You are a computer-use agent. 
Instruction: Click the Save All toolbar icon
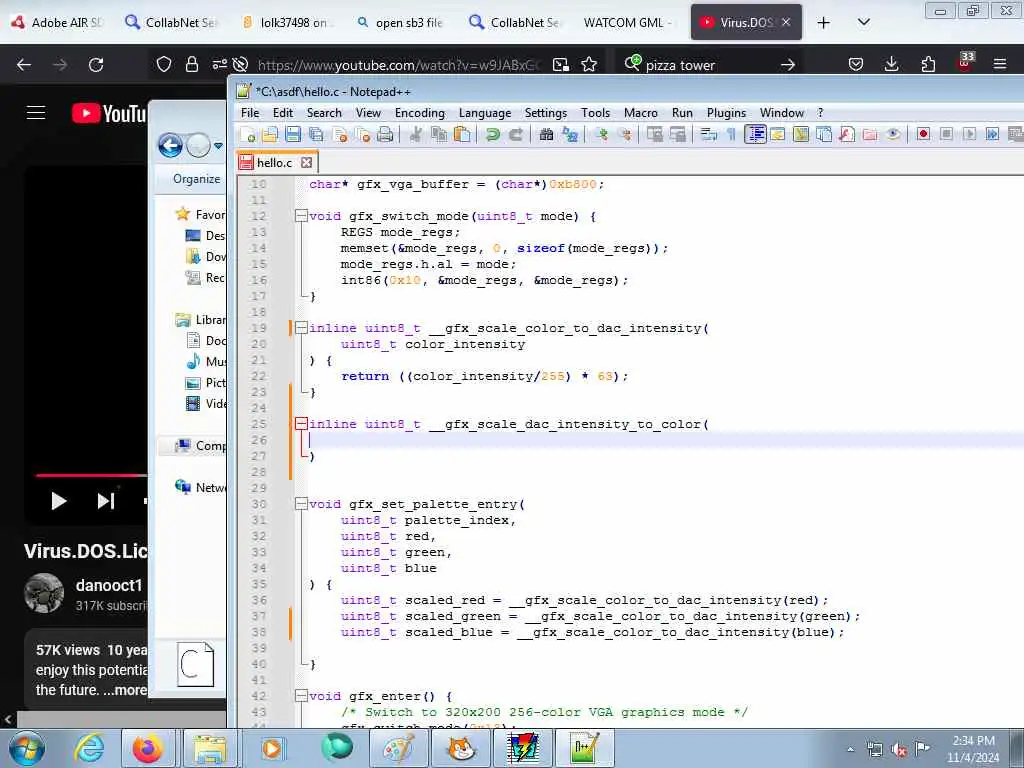point(316,135)
